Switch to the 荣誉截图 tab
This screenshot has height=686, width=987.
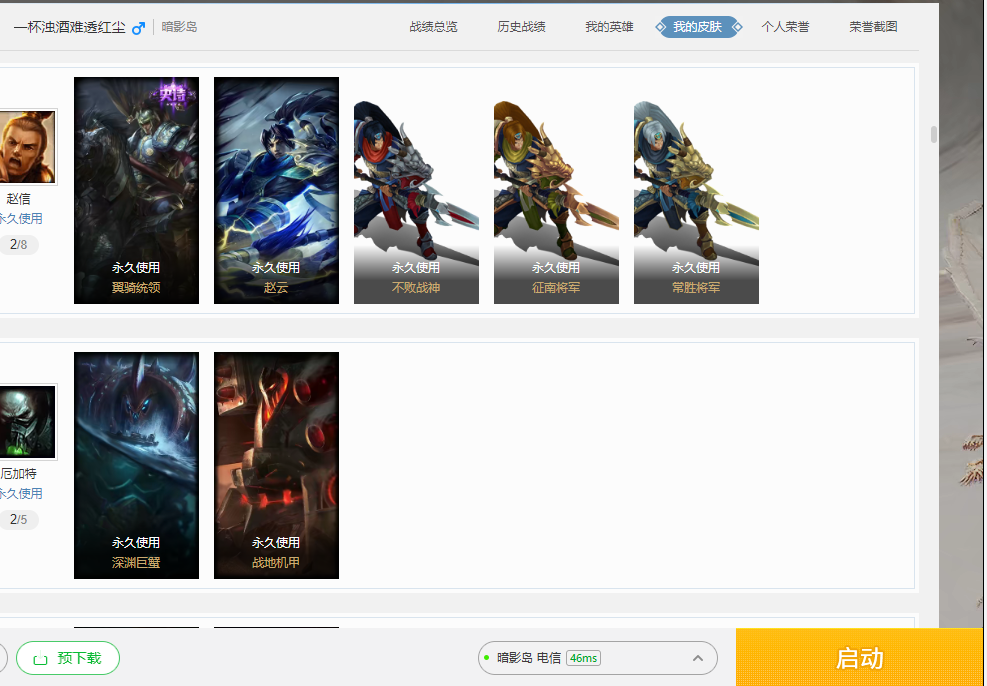873,27
